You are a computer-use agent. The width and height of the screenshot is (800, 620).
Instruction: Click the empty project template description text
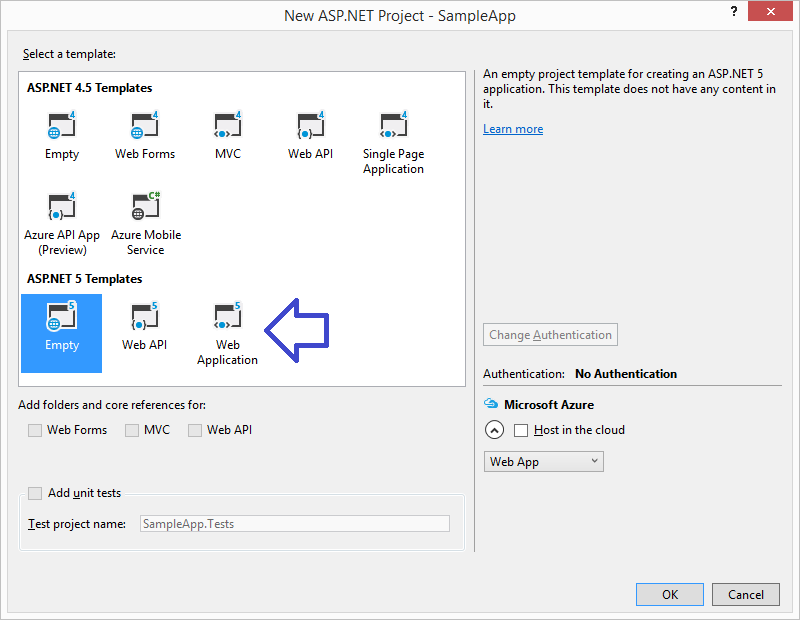pyautogui.click(x=630, y=89)
